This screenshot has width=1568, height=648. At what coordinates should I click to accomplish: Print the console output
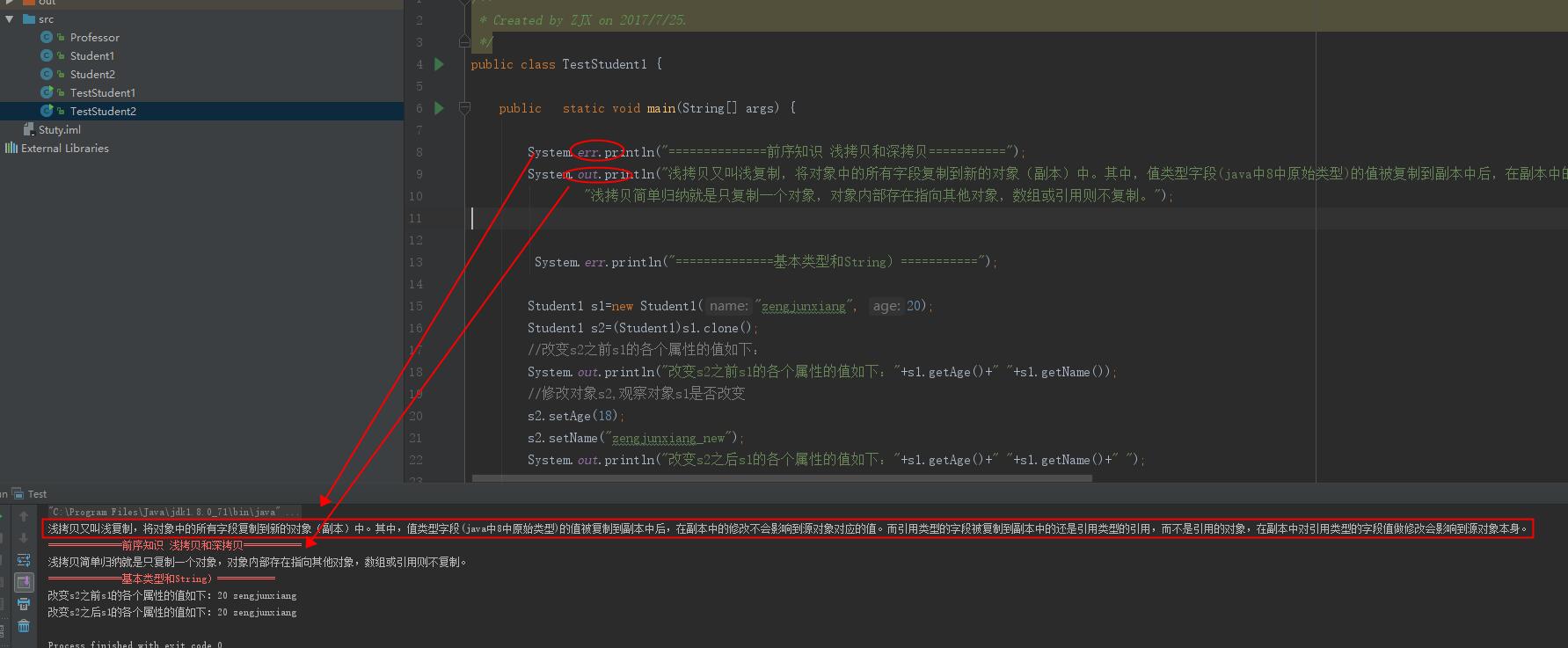[24, 604]
